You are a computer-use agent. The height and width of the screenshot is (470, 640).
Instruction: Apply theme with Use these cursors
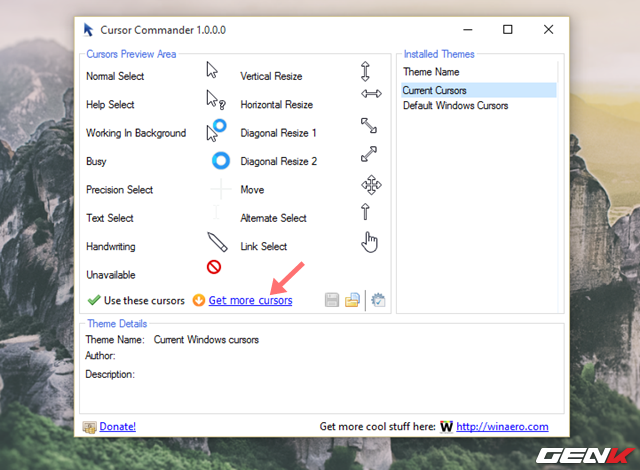(136, 300)
